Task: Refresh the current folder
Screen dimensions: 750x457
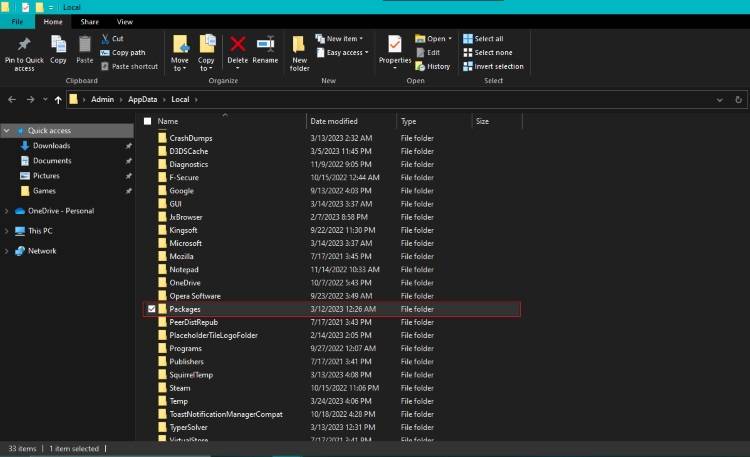Action: click(x=739, y=100)
